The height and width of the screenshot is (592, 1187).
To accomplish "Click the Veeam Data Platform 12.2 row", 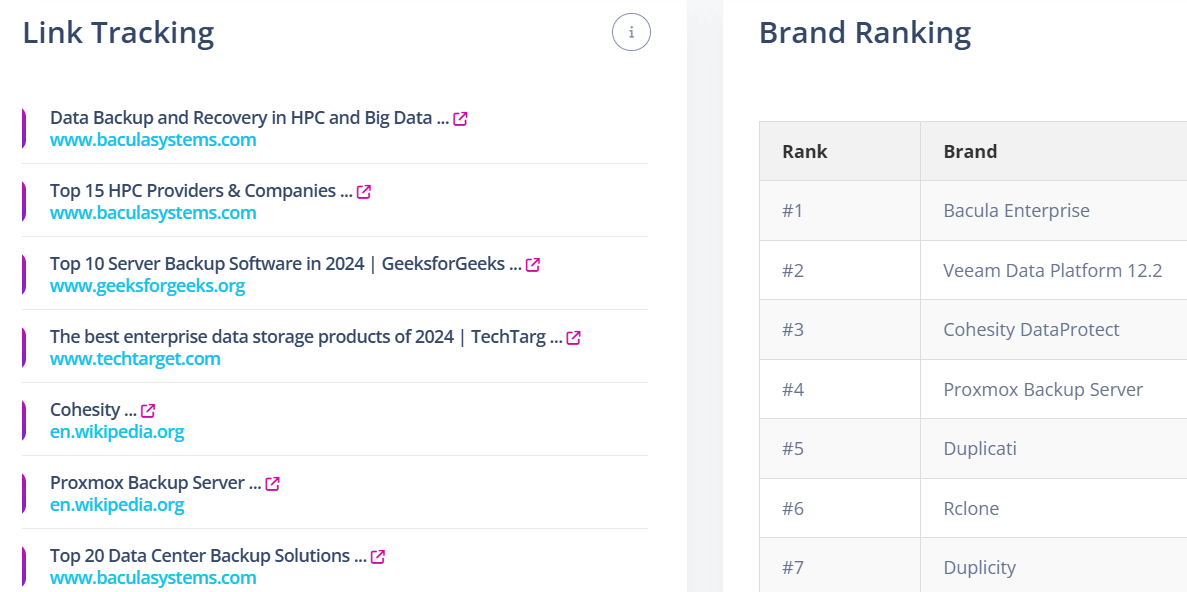I will click(x=974, y=270).
